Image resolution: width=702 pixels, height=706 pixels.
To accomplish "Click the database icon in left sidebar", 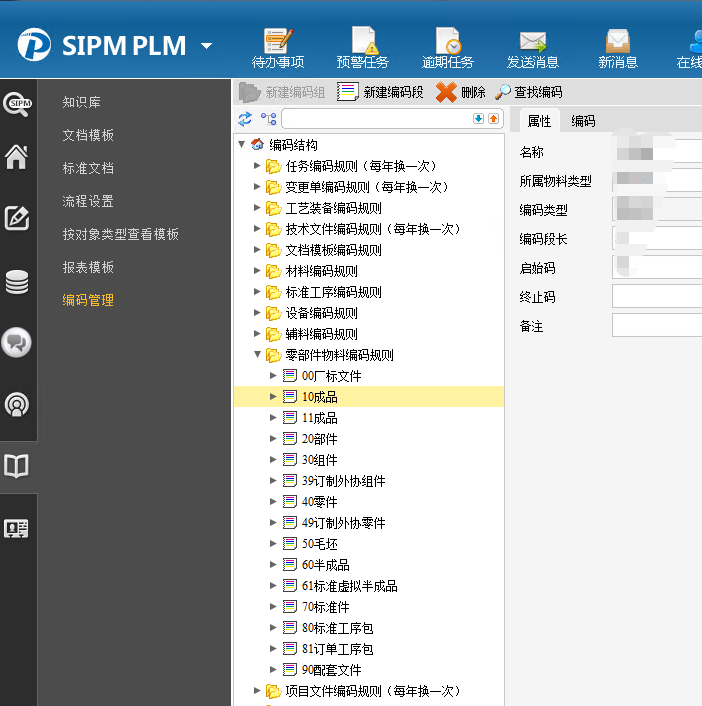I will pos(18,283).
